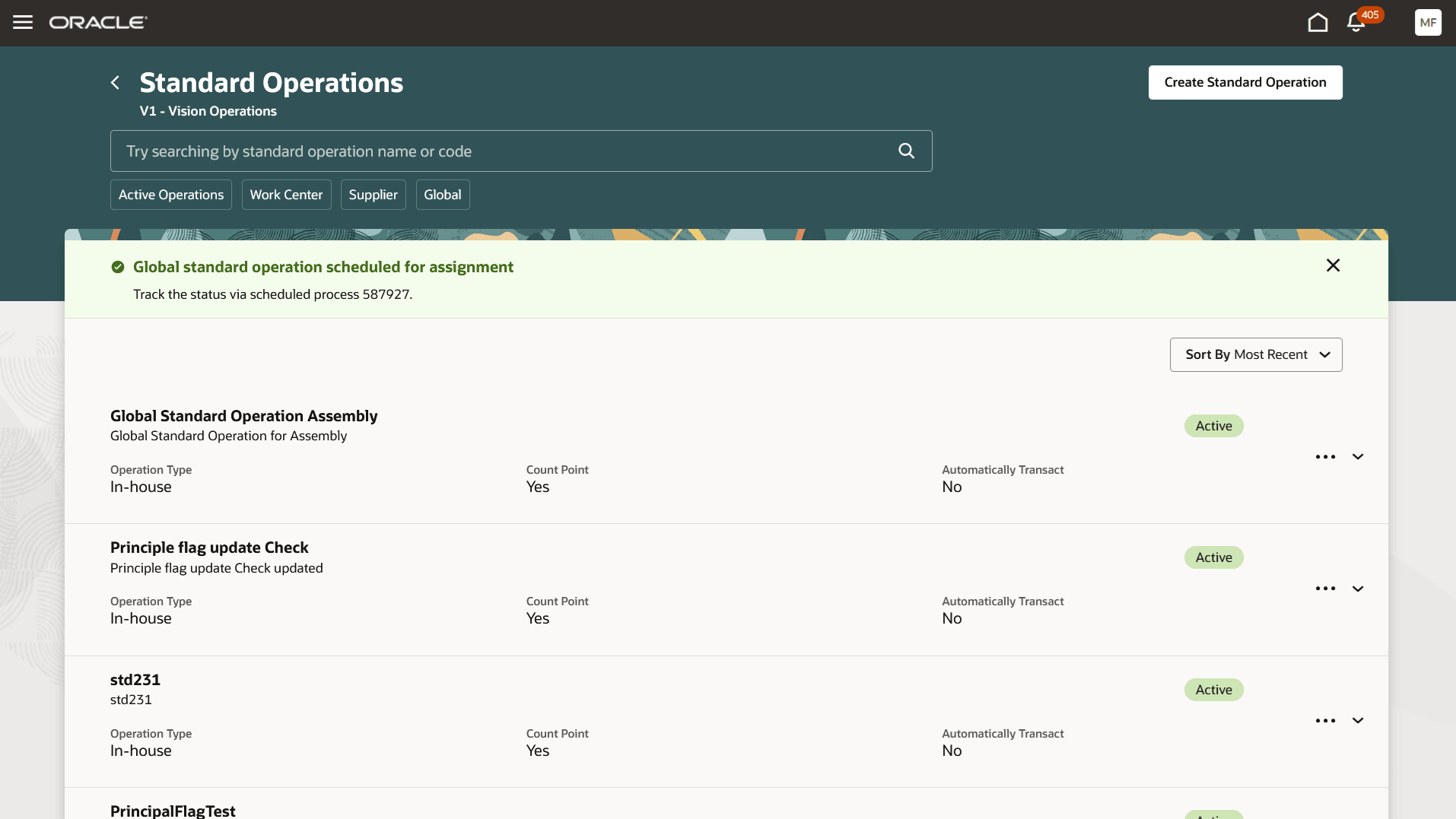Screen dimensions: 1456x819
Task: Click Create Standard Operation button
Action: point(1245,82)
